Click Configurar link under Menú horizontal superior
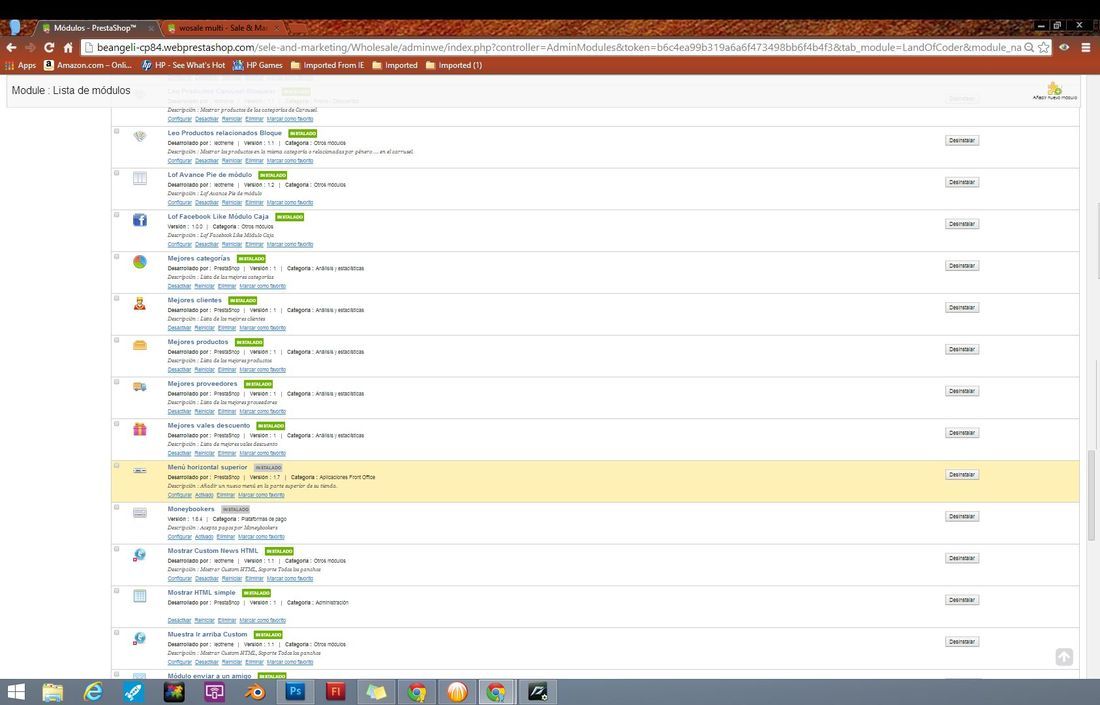 [180, 495]
